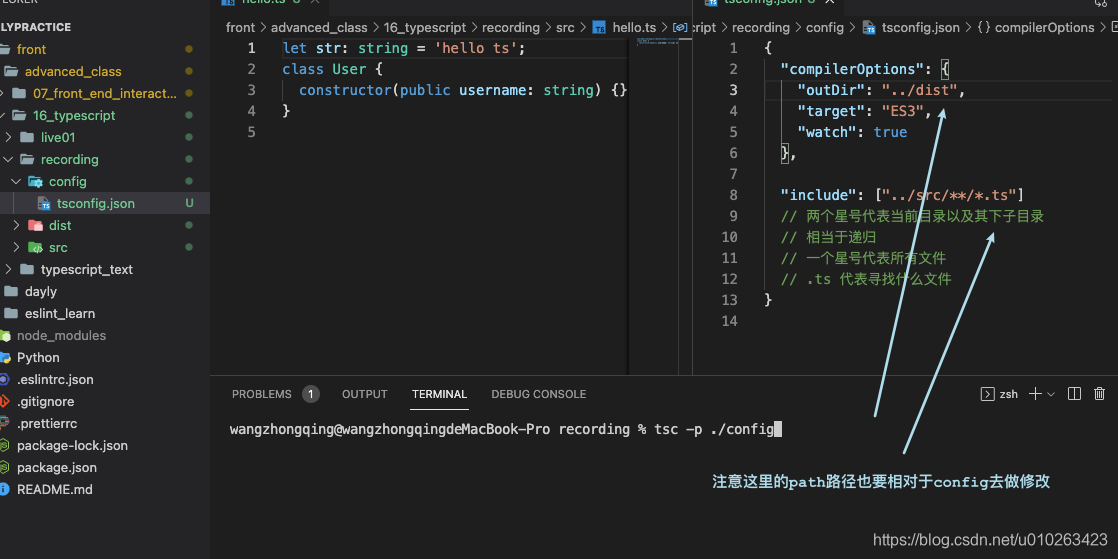Image resolution: width=1118 pixels, height=559 pixels.
Task: Click the eslint_learn folder icon
Action: [x=10, y=314]
